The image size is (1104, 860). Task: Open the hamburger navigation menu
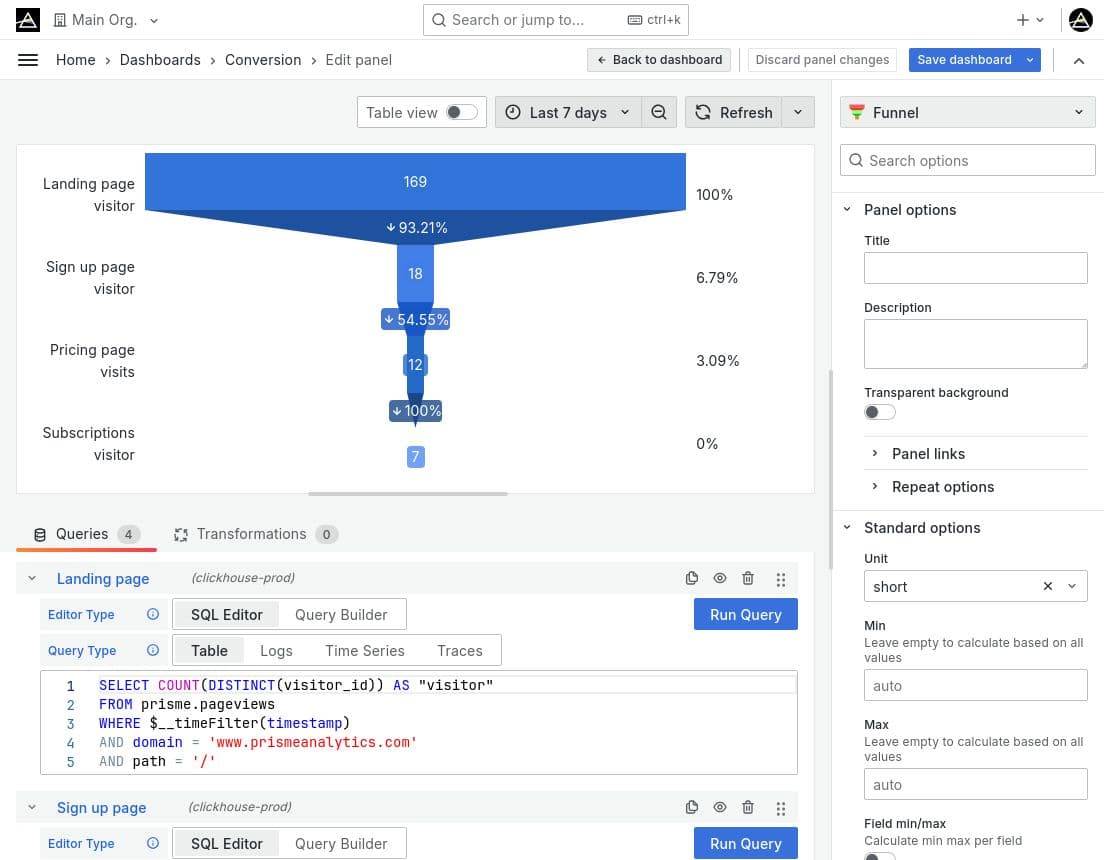point(28,60)
